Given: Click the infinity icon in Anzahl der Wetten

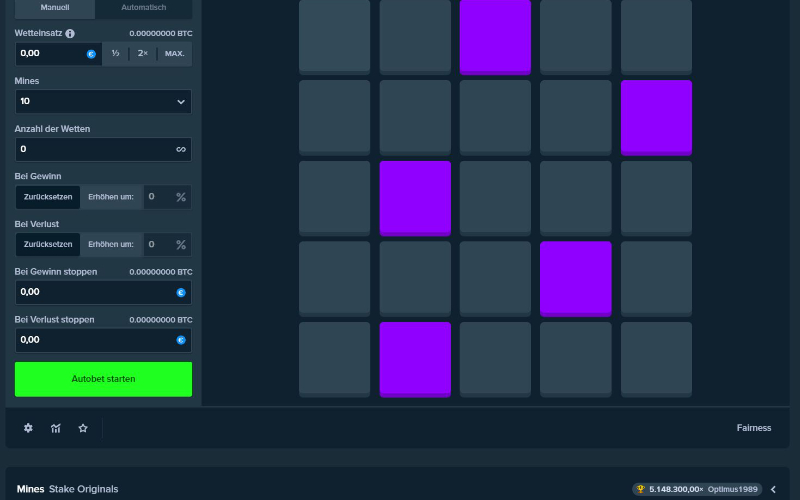Looking at the screenshot, I should coord(181,149).
